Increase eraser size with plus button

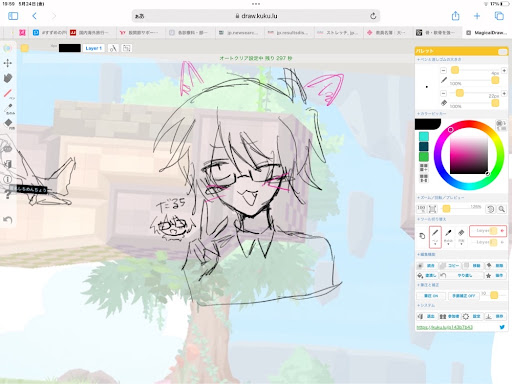pyautogui.click(x=504, y=93)
